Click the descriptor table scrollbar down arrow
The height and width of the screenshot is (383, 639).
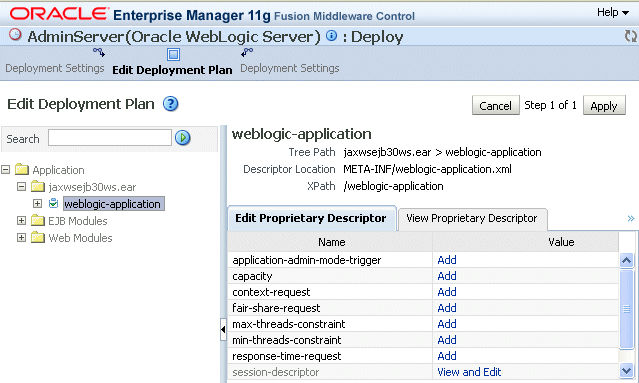626,371
